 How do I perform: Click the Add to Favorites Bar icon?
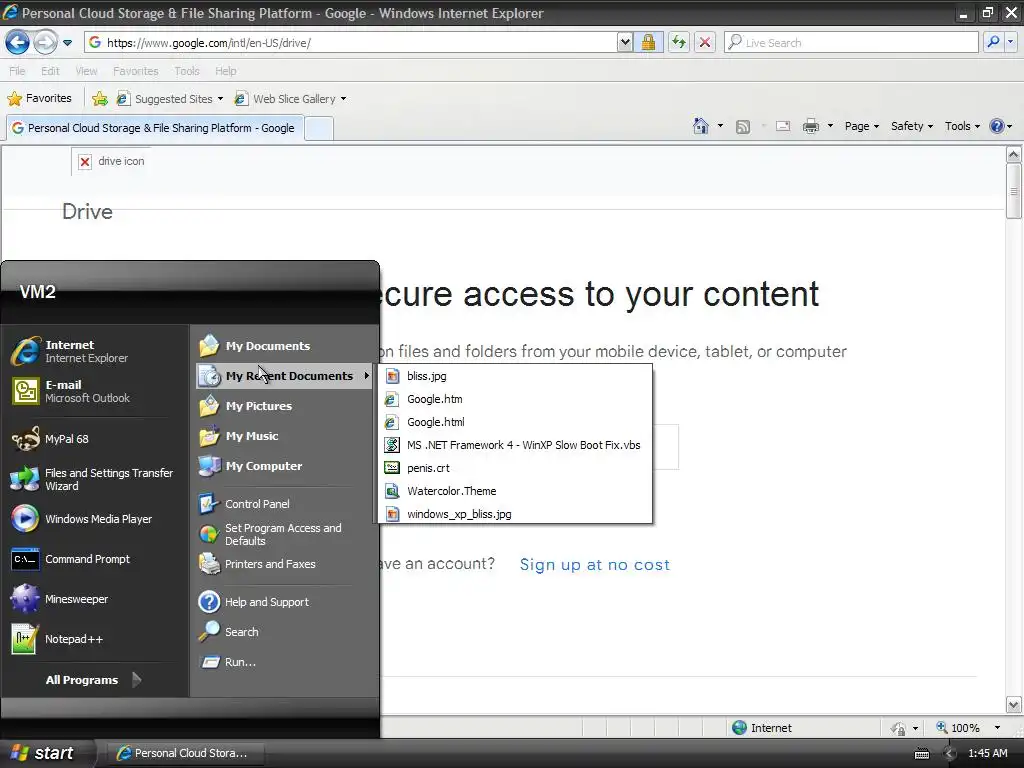(x=100, y=99)
